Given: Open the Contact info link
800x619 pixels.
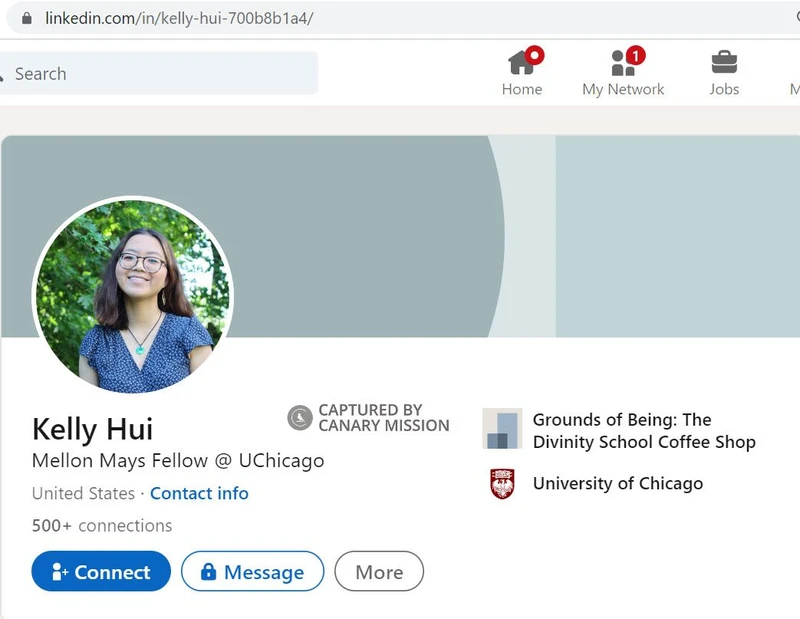Looking at the screenshot, I should click(199, 493).
